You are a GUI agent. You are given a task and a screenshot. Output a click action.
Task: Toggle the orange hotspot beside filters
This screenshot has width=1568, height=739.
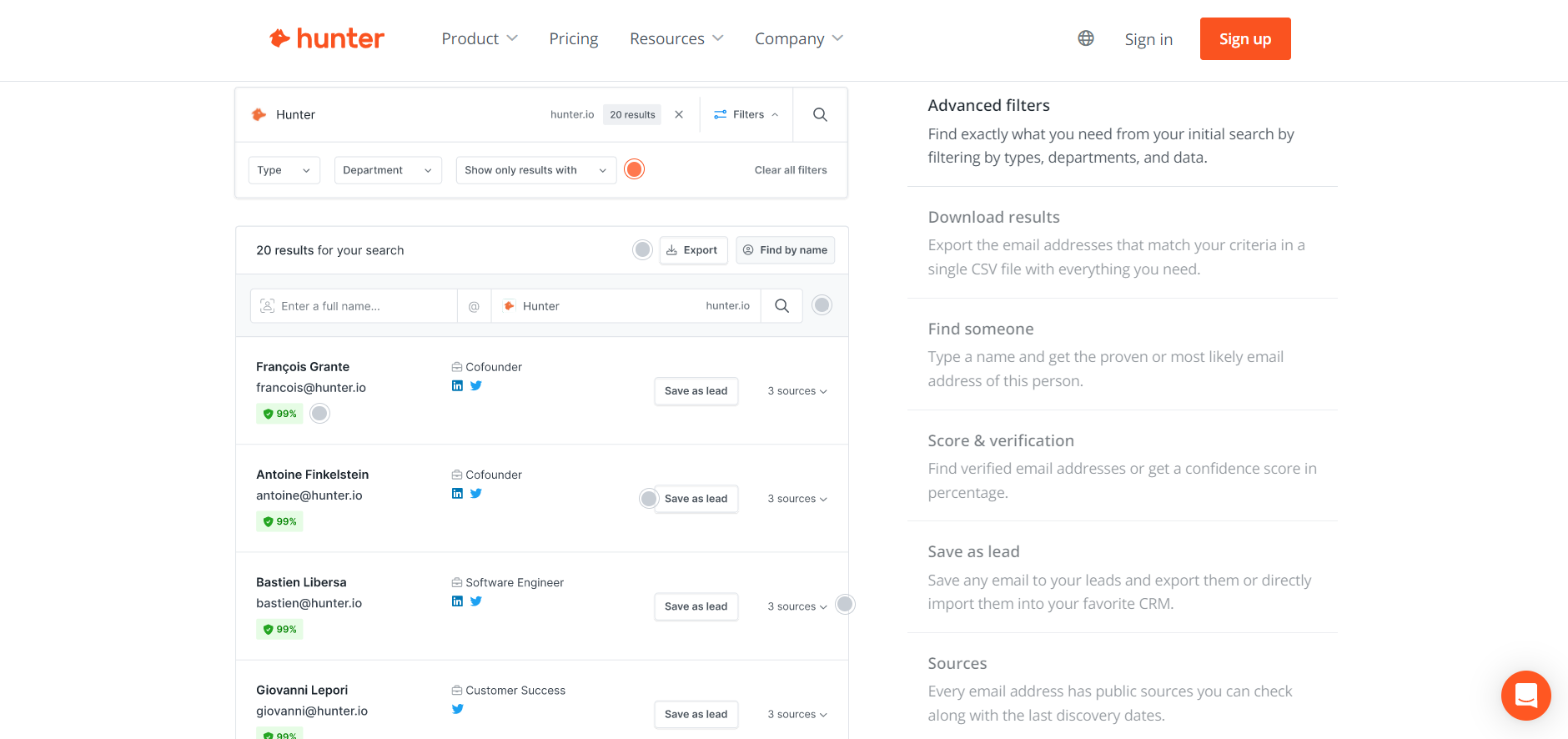click(x=635, y=169)
